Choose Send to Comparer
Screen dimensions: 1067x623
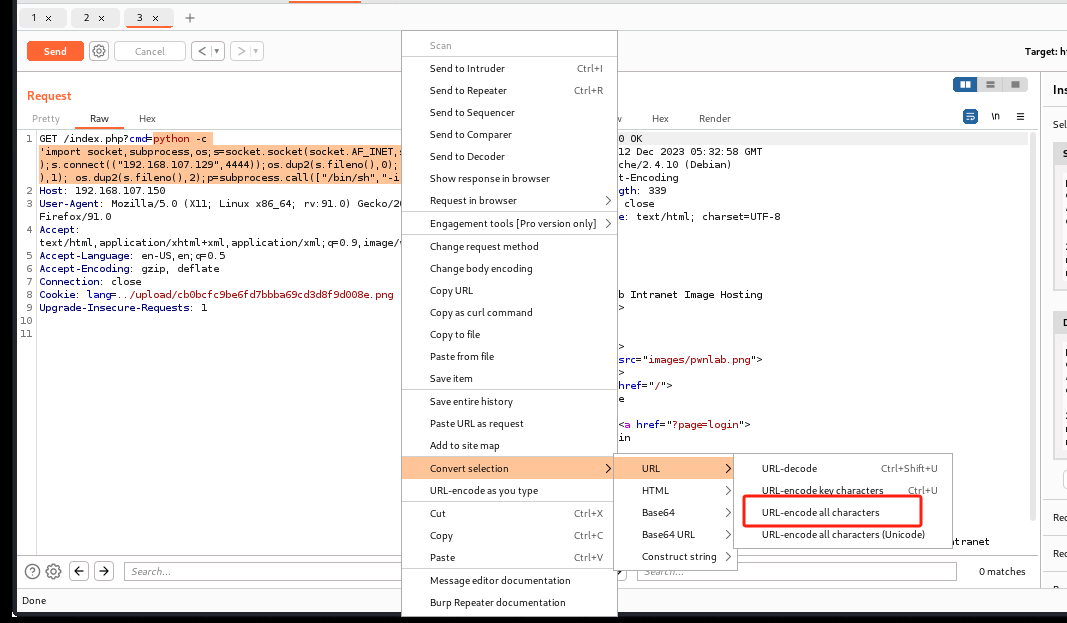pyautogui.click(x=510, y=135)
